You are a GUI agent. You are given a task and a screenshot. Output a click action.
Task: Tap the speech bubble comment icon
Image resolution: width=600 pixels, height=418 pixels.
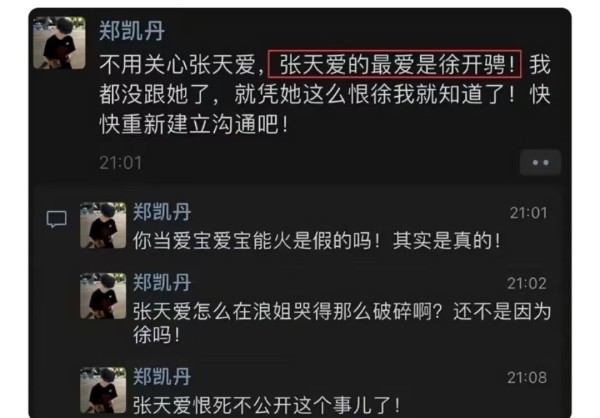[57, 219]
